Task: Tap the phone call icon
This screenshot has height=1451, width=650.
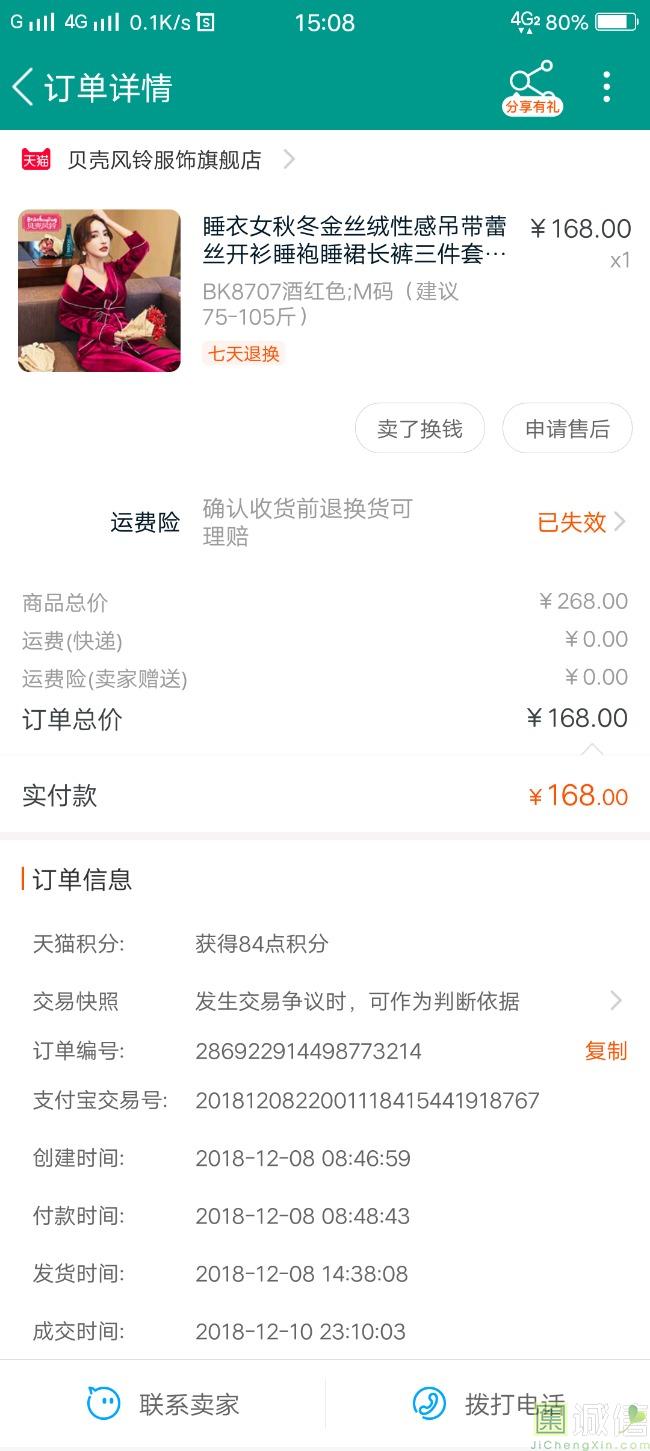Action: 430,1404
